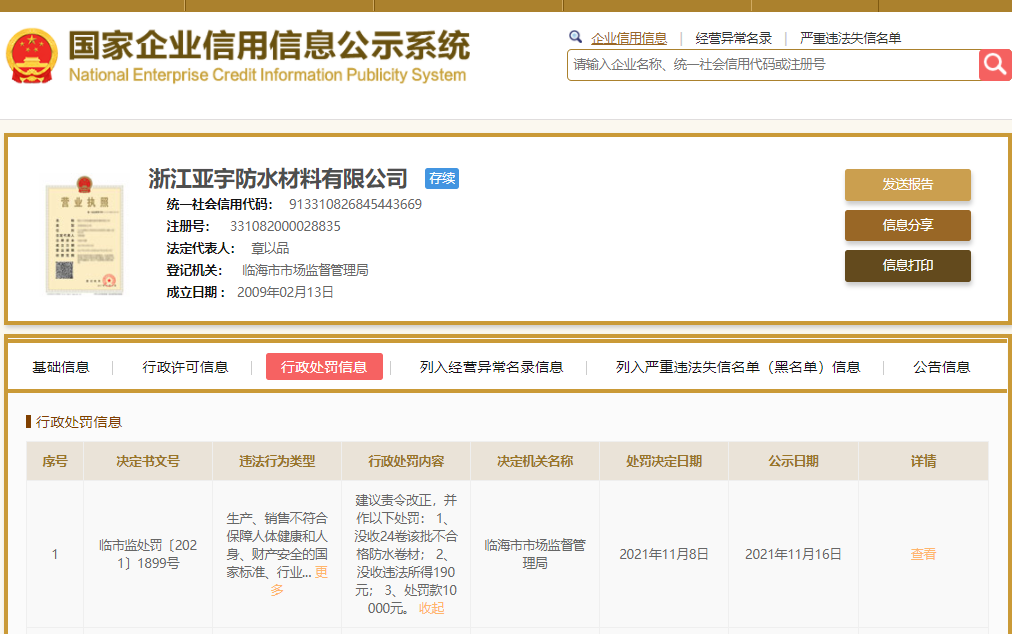The image size is (1012, 634).
Task: Select the 企业信用信息 search category
Action: tap(629, 38)
